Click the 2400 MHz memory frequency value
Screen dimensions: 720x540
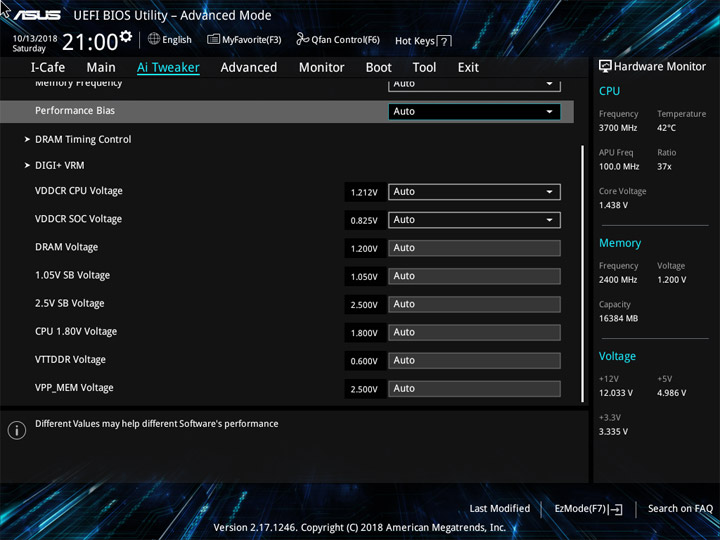pyautogui.click(x=618, y=280)
